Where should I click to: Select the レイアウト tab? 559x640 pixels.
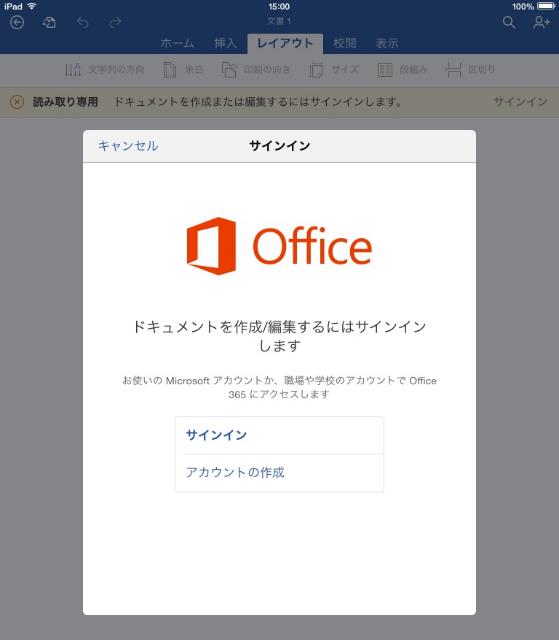point(285,43)
